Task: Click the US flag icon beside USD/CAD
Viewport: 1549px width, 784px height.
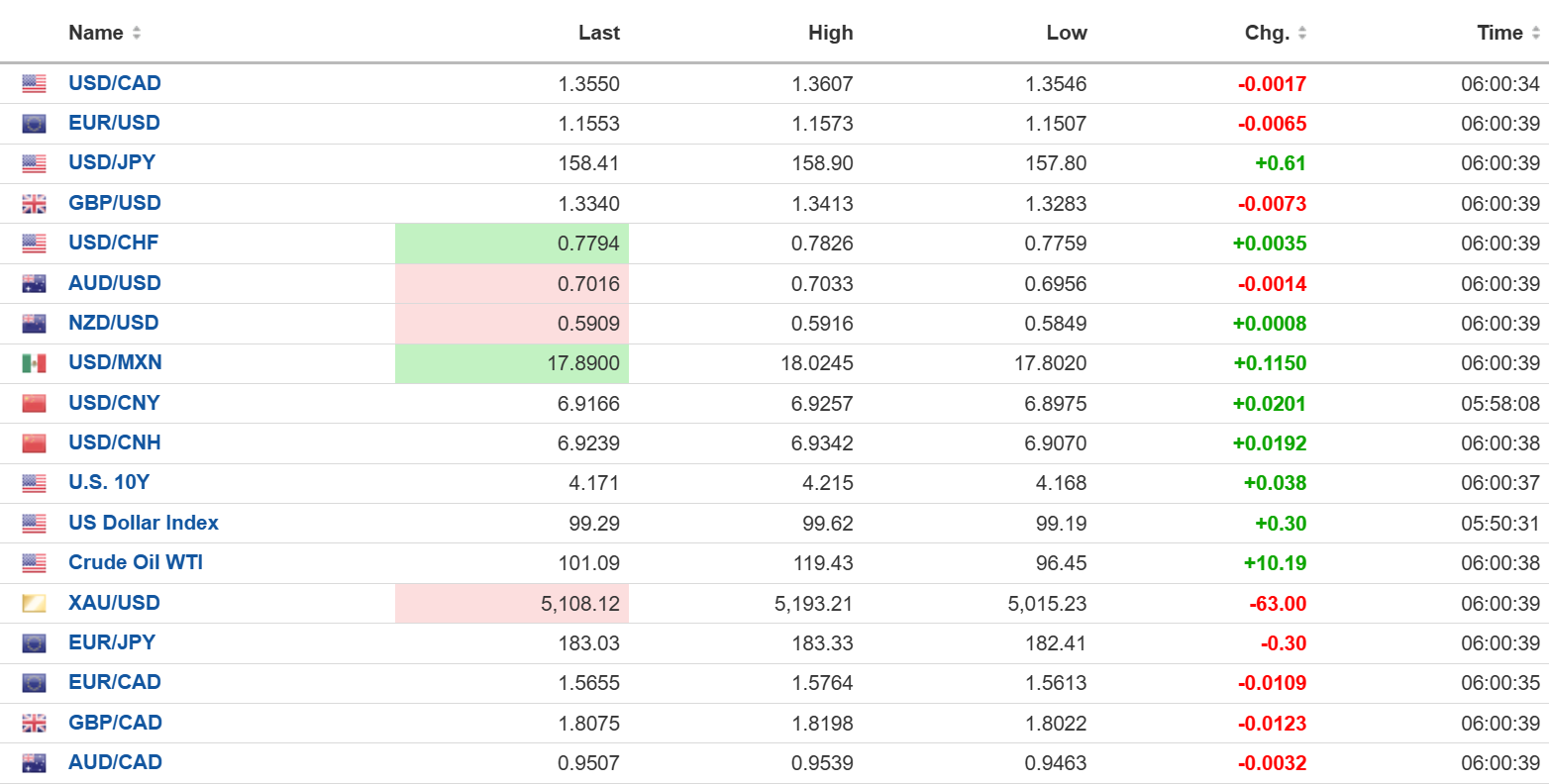Action: pos(34,84)
